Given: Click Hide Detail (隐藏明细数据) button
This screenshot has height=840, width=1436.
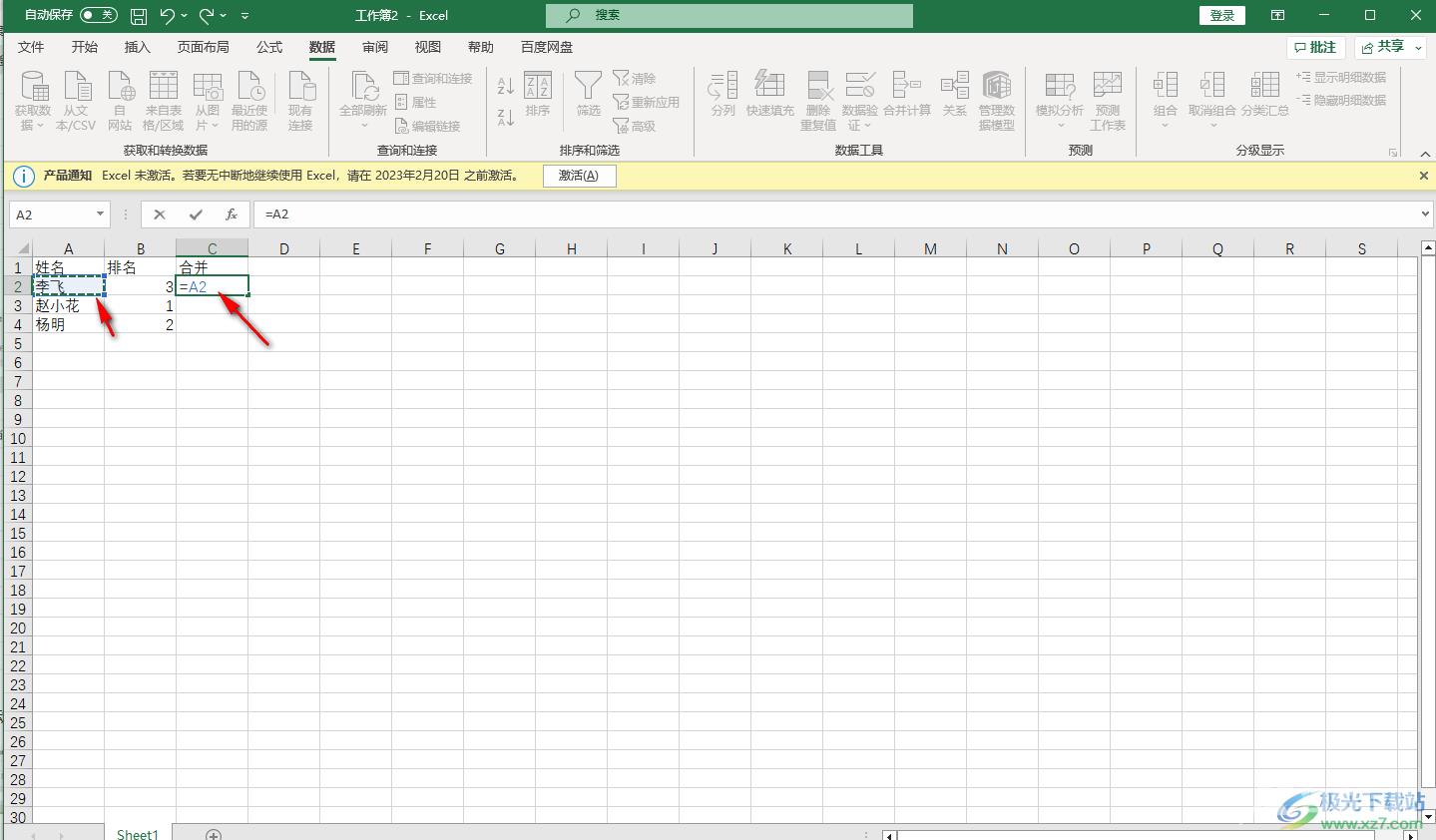Looking at the screenshot, I should 1341,100.
